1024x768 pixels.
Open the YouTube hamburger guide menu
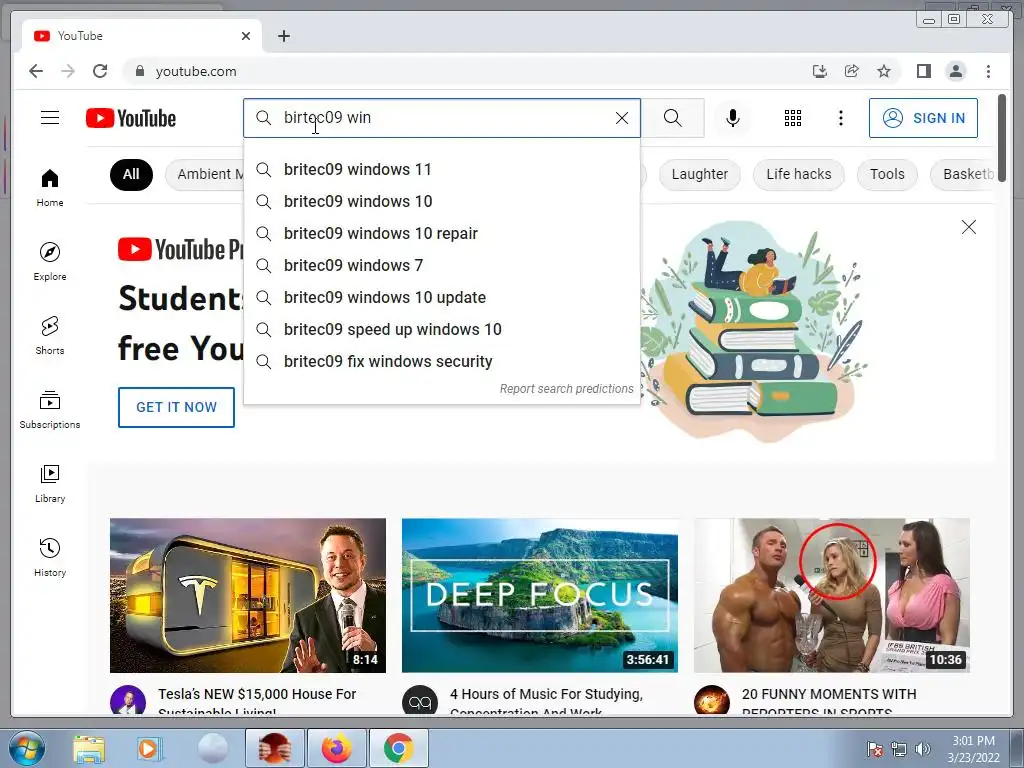click(x=50, y=118)
